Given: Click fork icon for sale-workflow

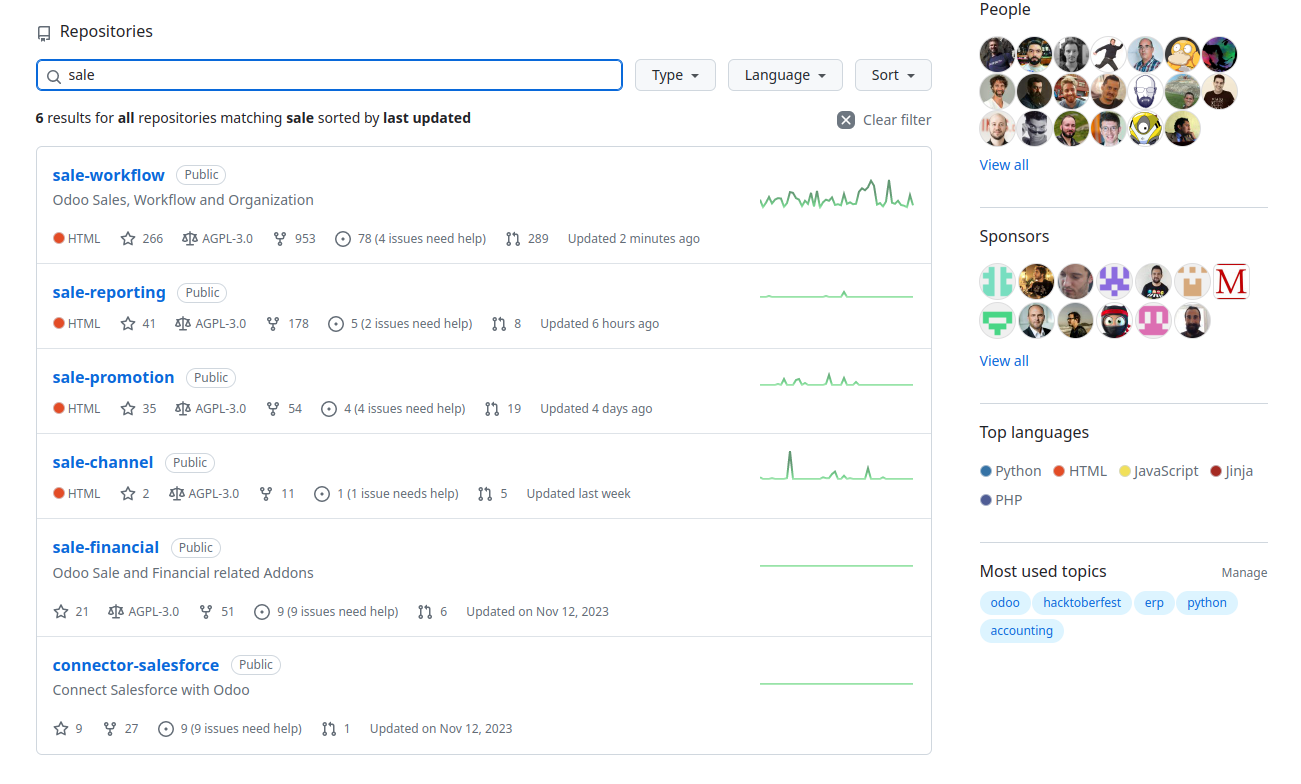Looking at the screenshot, I should (280, 239).
